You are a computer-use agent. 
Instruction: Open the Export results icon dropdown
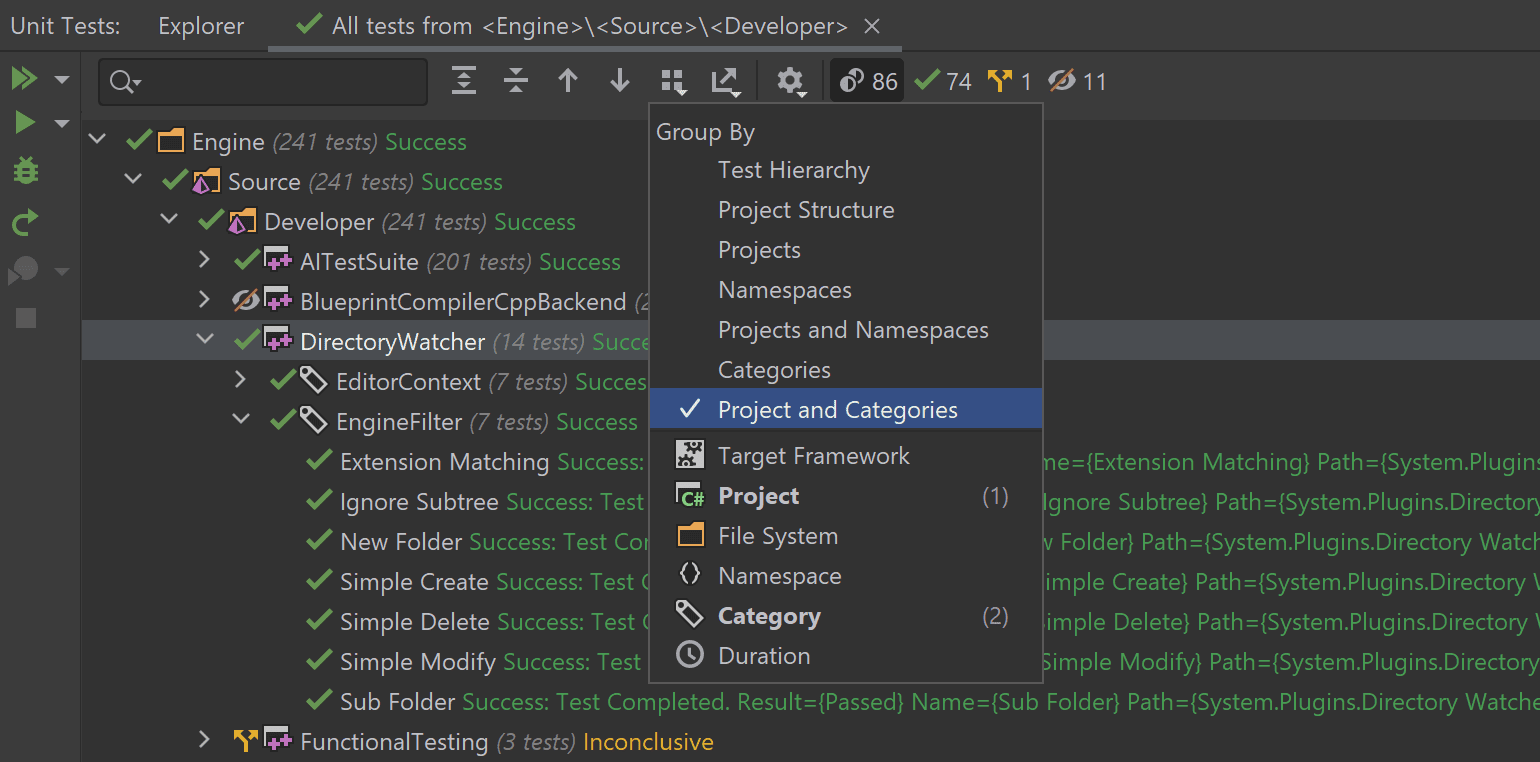725,82
